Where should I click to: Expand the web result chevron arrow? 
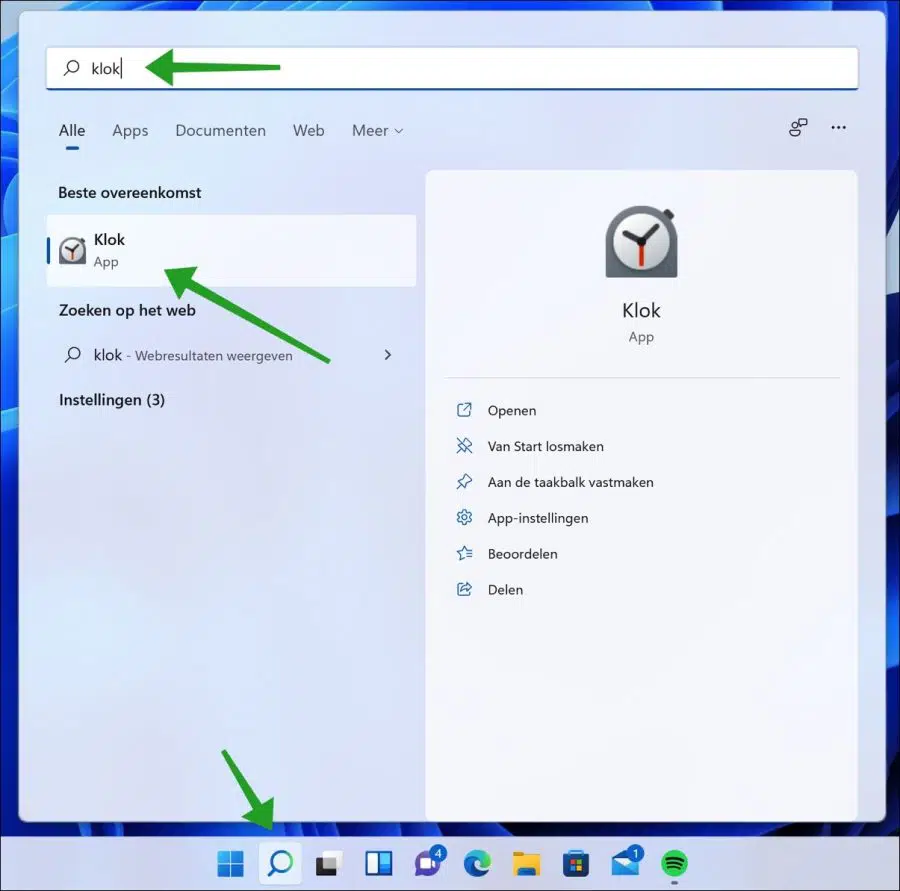point(387,355)
